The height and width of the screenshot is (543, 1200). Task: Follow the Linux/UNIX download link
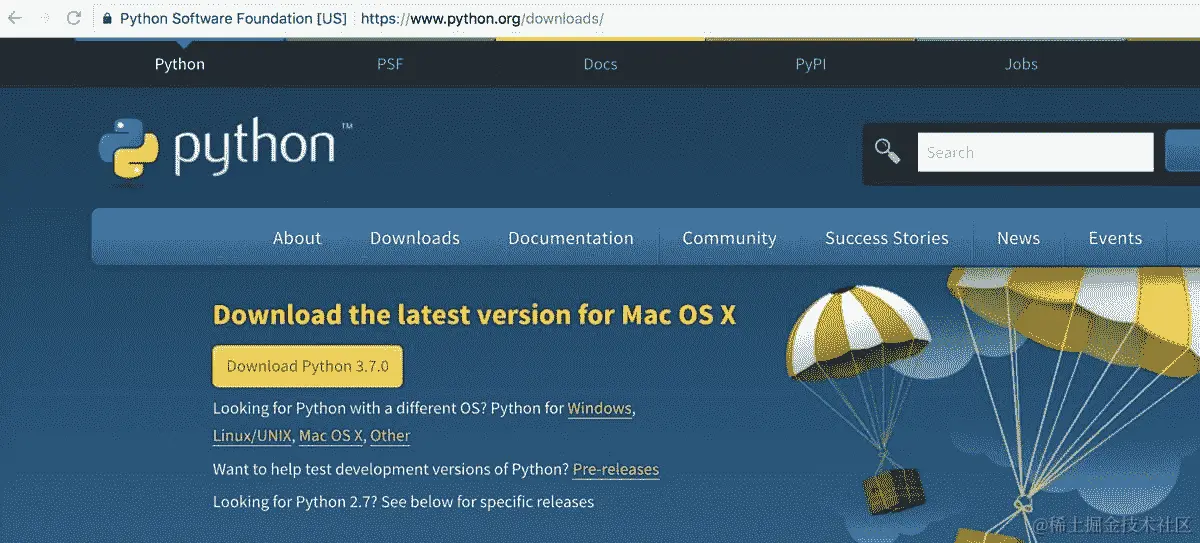click(252, 436)
